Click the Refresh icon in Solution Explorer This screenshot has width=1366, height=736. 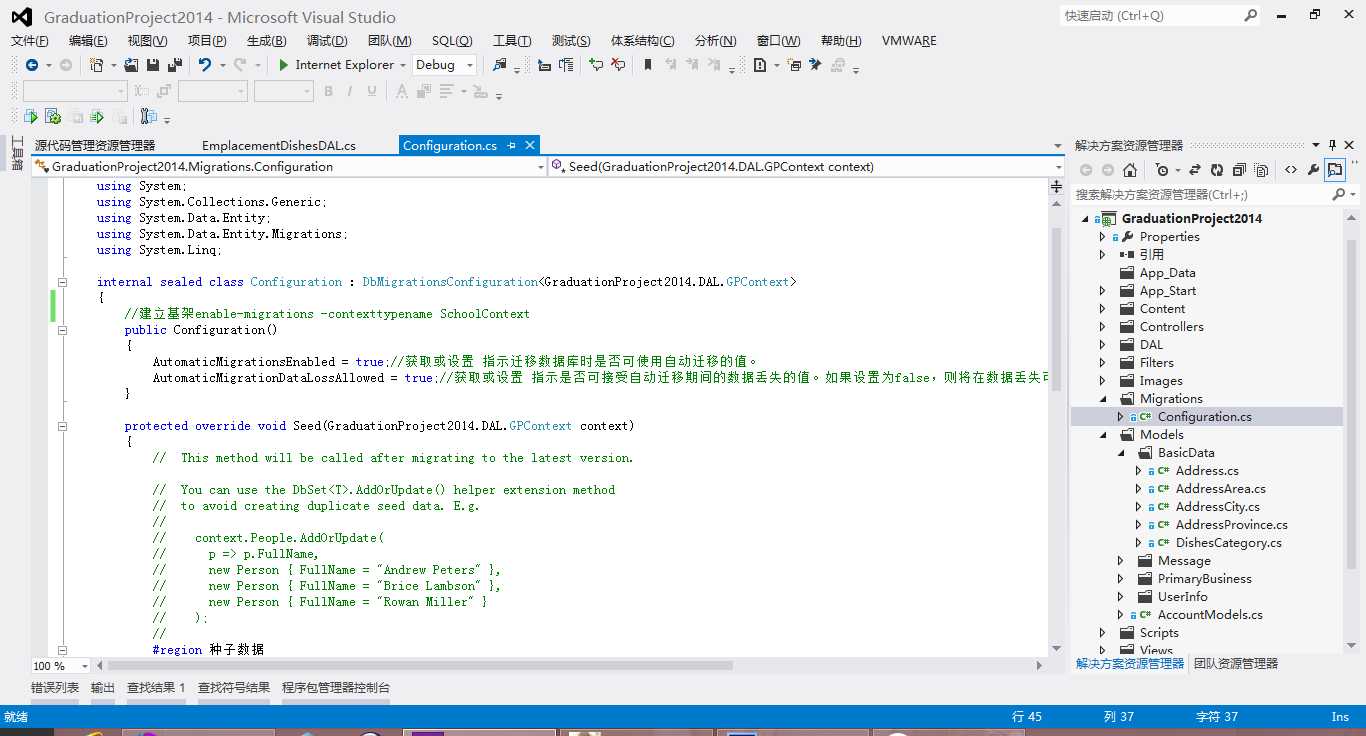tap(1217, 170)
